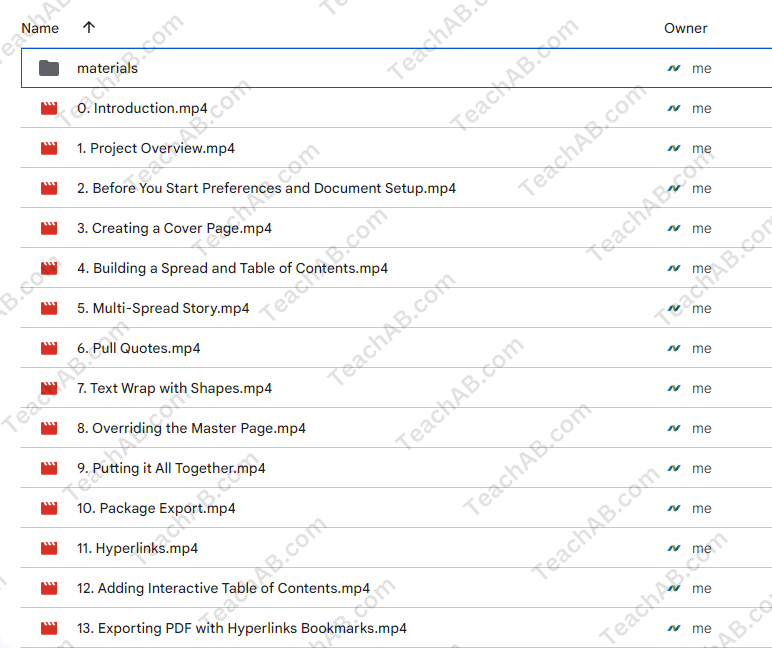The width and height of the screenshot is (772, 648).
Task: Click video icon for 6. Pull Quotes.mp4
Action: point(49,348)
